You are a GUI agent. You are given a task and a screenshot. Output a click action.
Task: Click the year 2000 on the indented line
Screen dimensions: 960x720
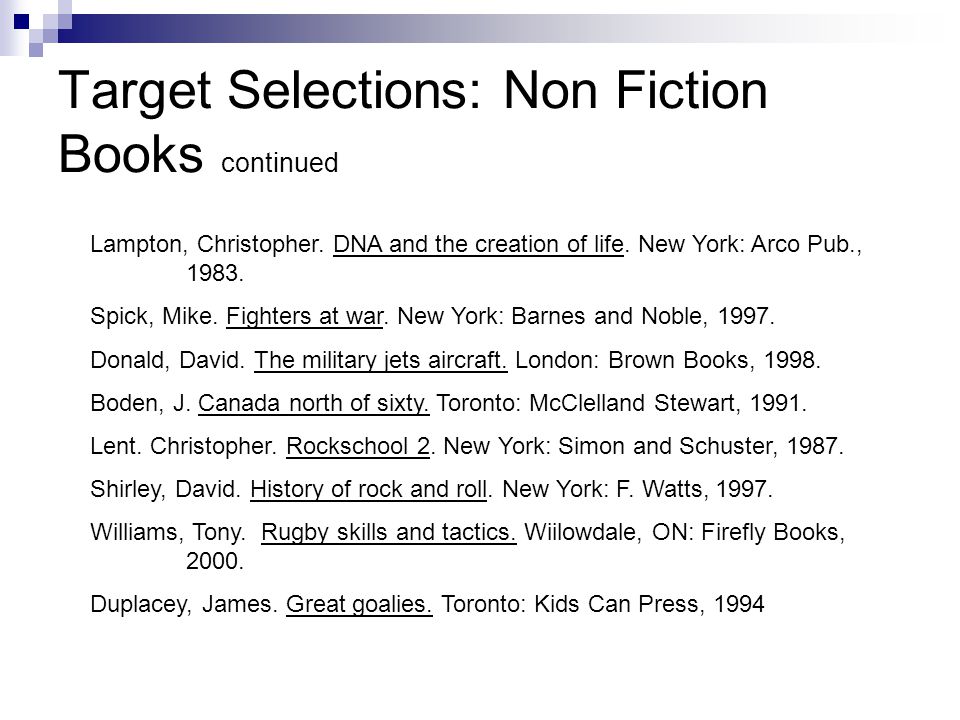[x=215, y=561]
